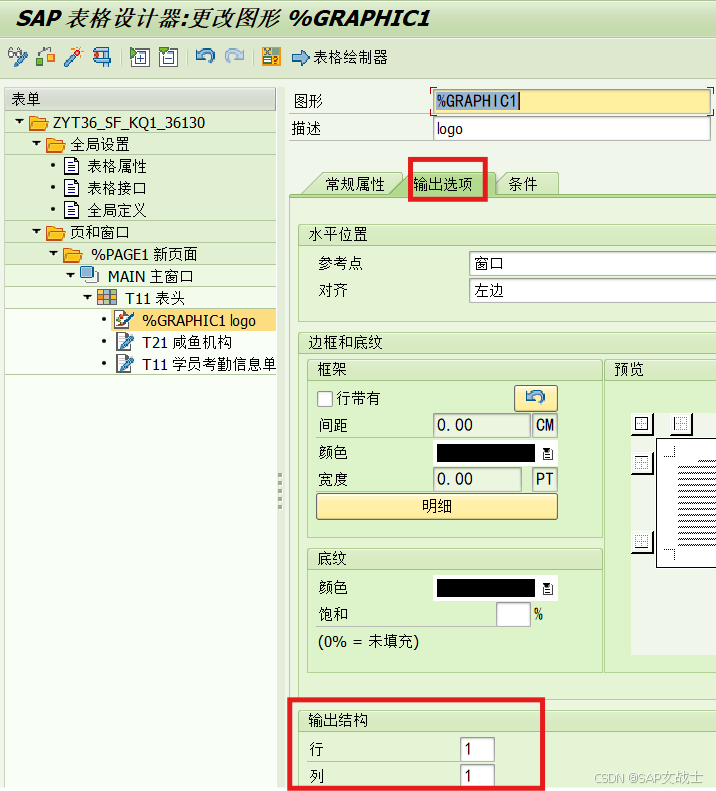
Task: Click the expand subtree toolbar icon
Action: point(139,57)
